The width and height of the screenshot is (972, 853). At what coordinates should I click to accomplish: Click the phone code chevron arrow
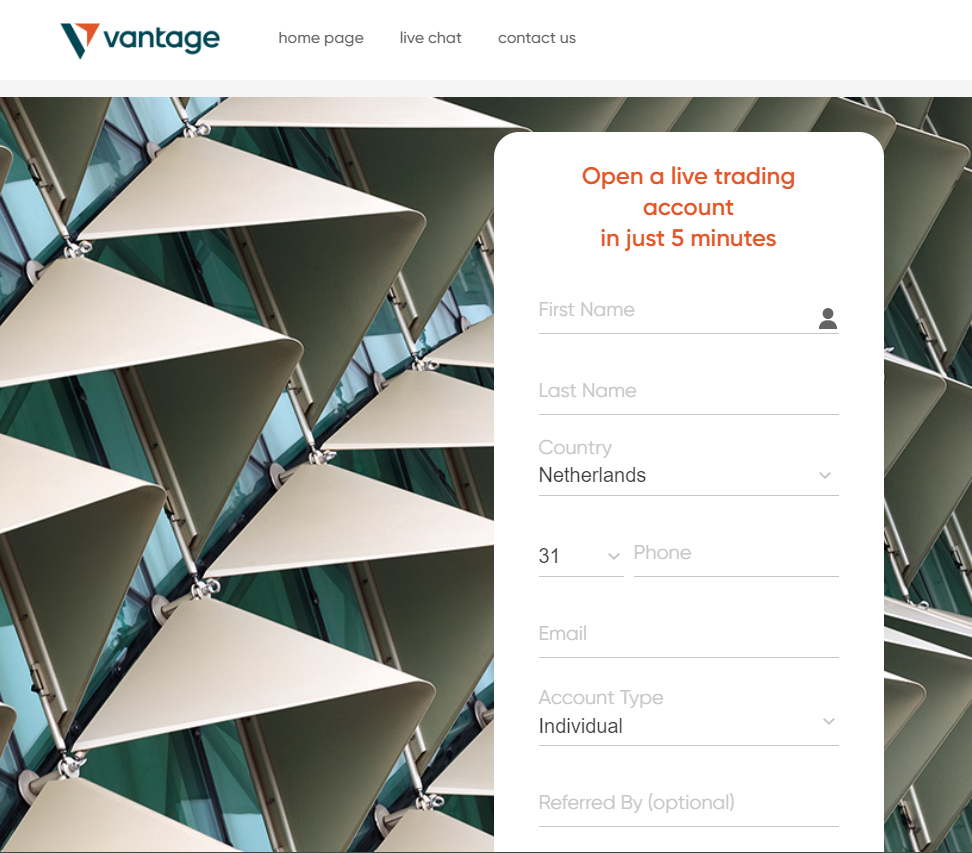click(614, 556)
